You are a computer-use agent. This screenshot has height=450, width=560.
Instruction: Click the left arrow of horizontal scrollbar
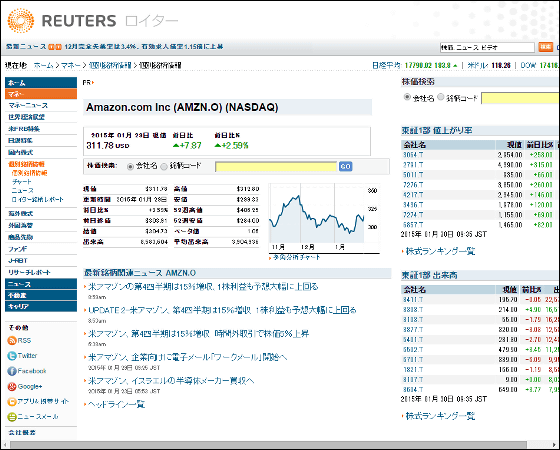pyautogui.click(x=4, y=445)
